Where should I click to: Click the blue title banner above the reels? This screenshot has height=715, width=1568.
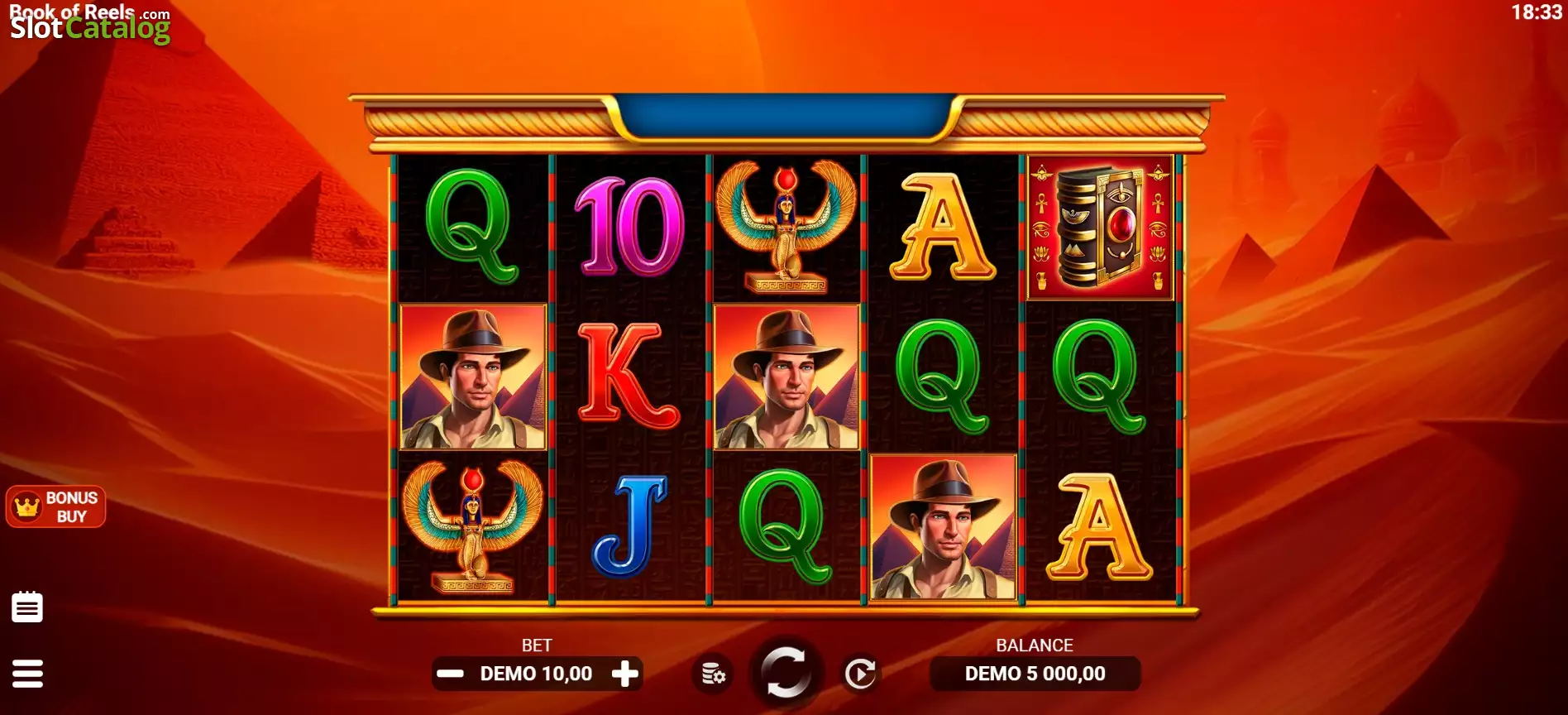click(786, 117)
